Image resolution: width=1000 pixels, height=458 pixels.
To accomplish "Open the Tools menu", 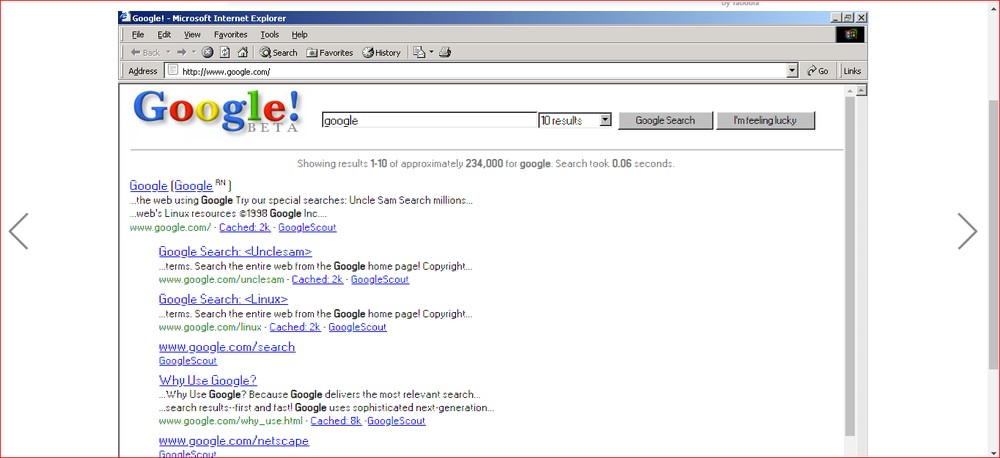I will [270, 34].
